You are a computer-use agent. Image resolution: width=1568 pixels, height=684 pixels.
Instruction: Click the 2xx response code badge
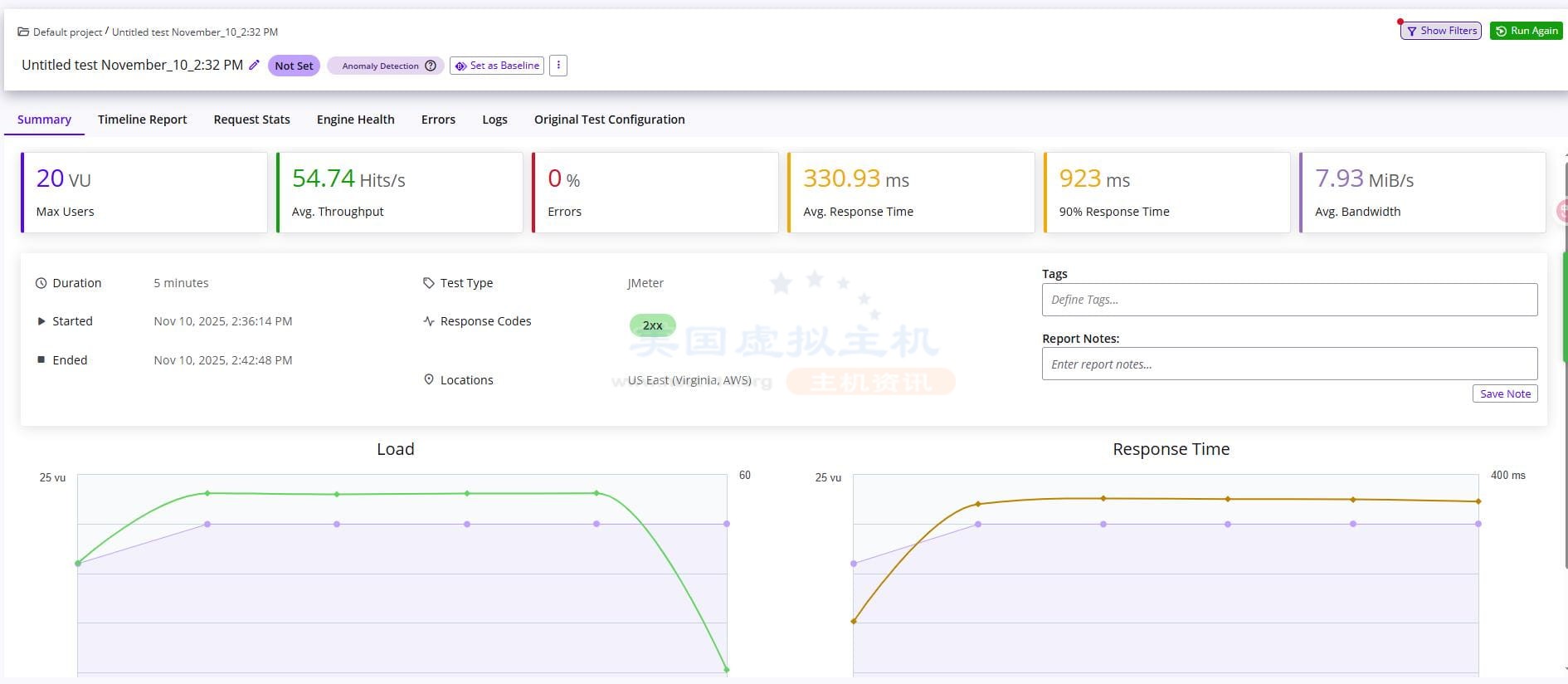click(x=652, y=325)
